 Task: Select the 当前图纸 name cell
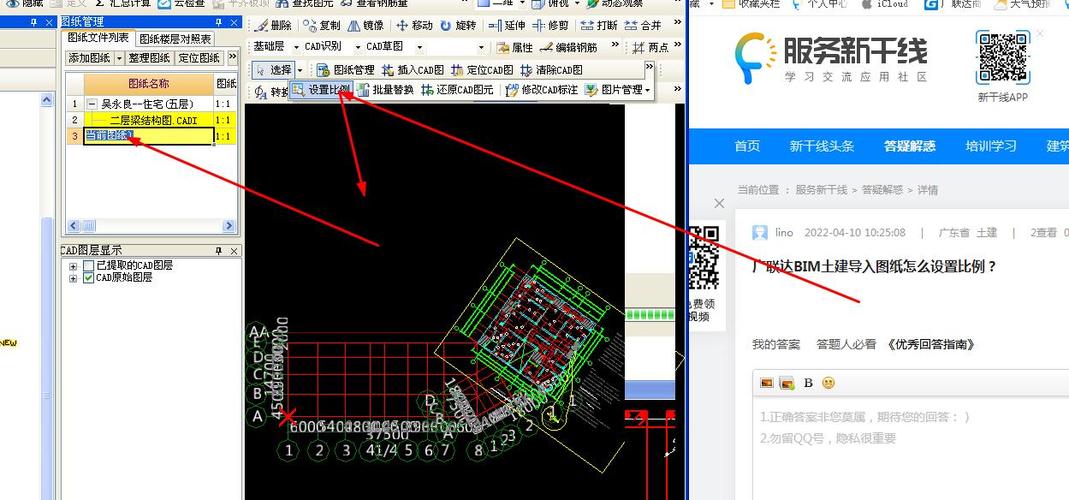pos(149,136)
